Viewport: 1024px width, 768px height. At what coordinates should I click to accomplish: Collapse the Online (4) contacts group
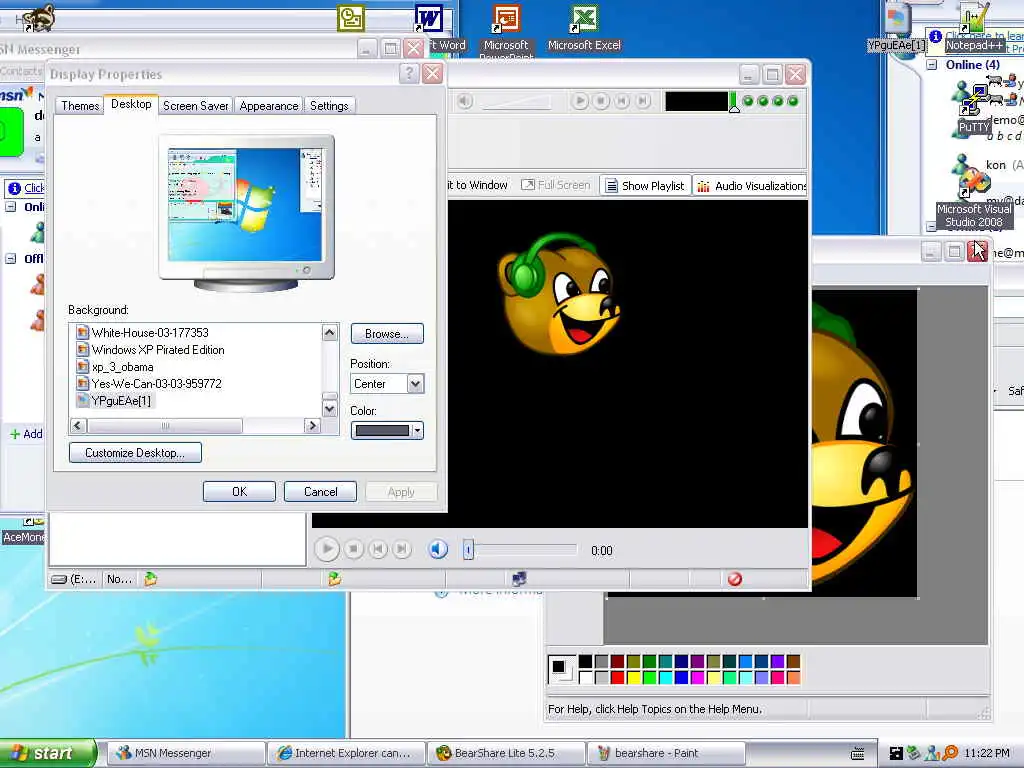point(932,65)
